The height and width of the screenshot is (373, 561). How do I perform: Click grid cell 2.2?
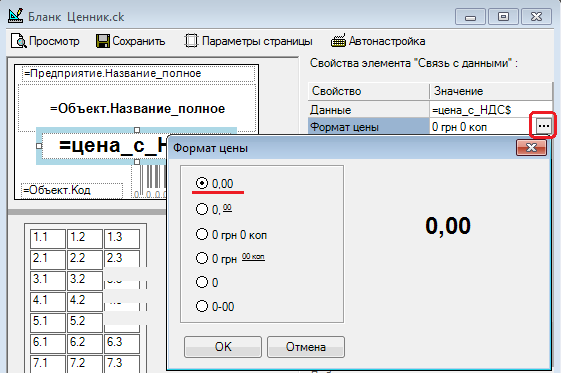pos(85,260)
